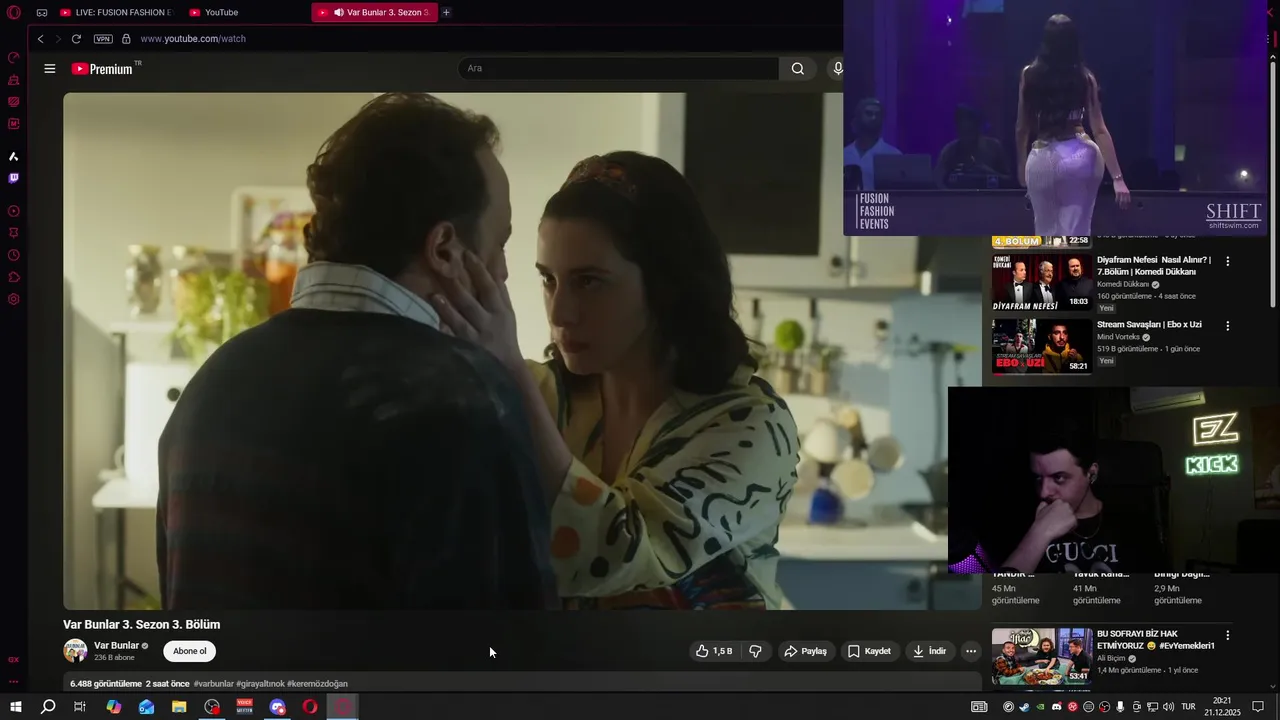Open Twitch panel in Opera sidebar

[x=14, y=178]
